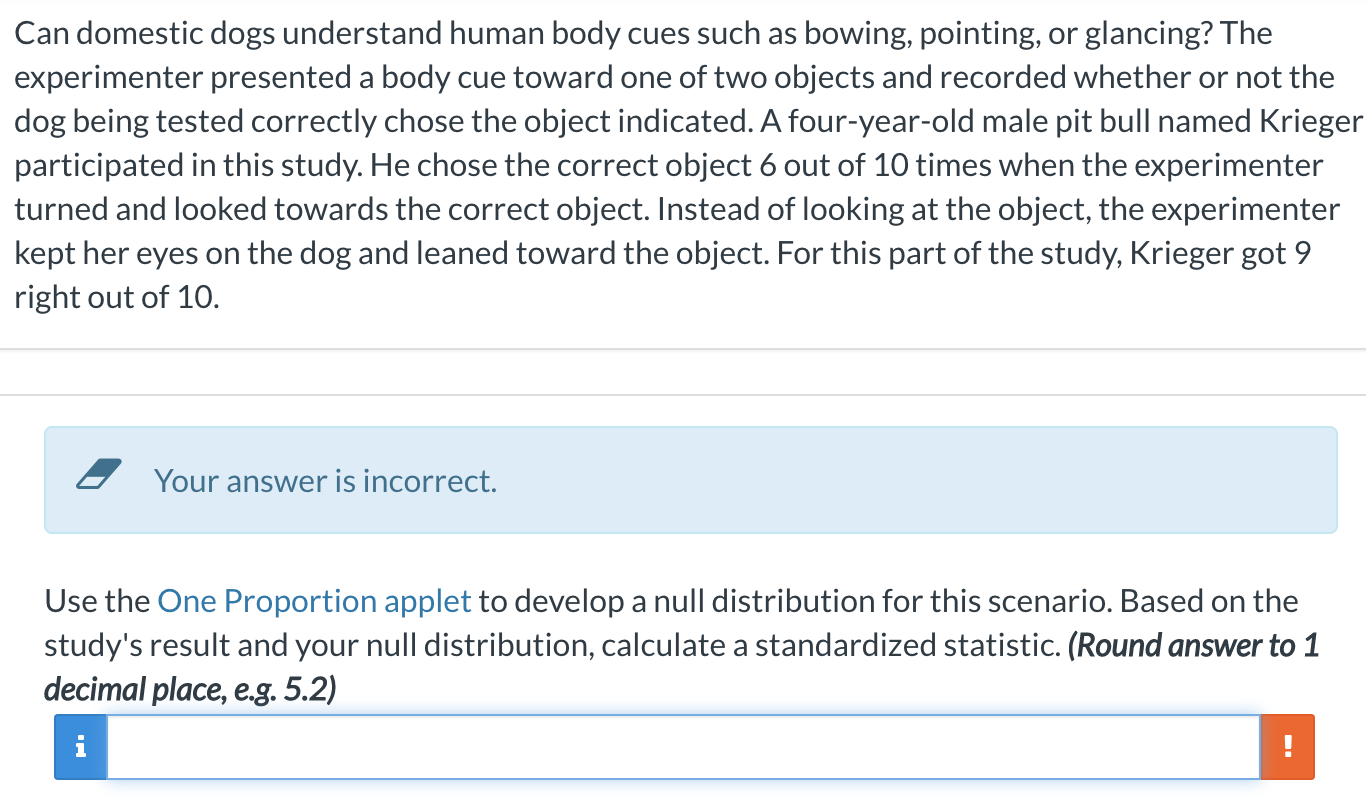Click the 'One Proportion applet' hyperlink text
The width and height of the screenshot is (1366, 802).
(x=315, y=600)
